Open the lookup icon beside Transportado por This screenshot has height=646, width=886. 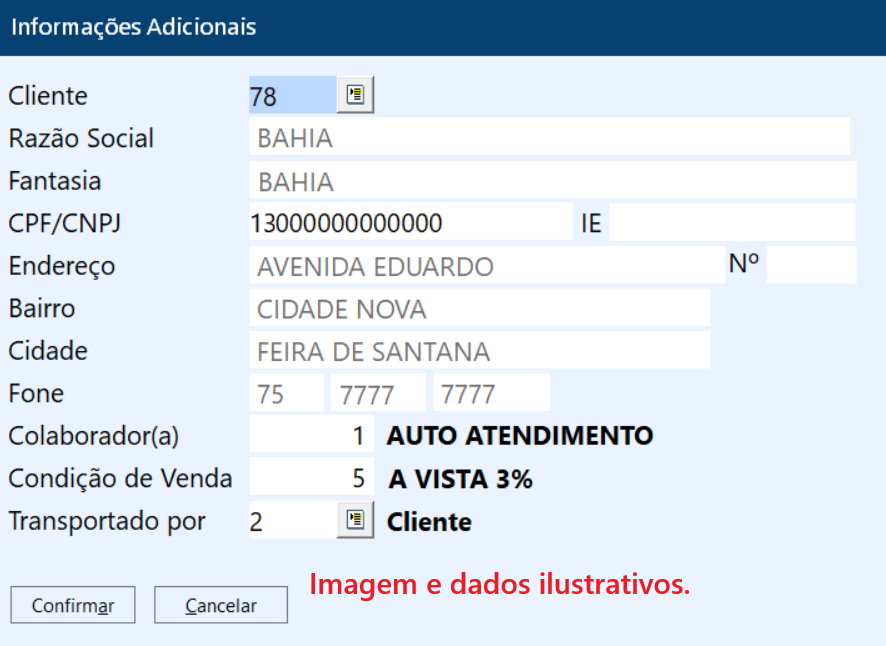355,519
